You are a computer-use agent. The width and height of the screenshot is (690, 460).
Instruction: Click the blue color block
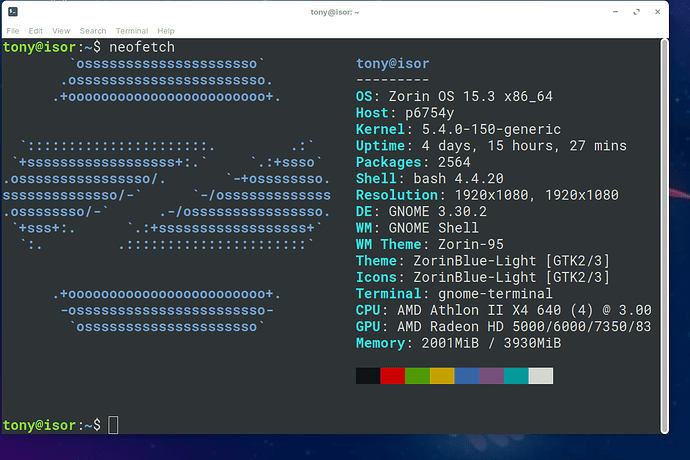coord(466,376)
